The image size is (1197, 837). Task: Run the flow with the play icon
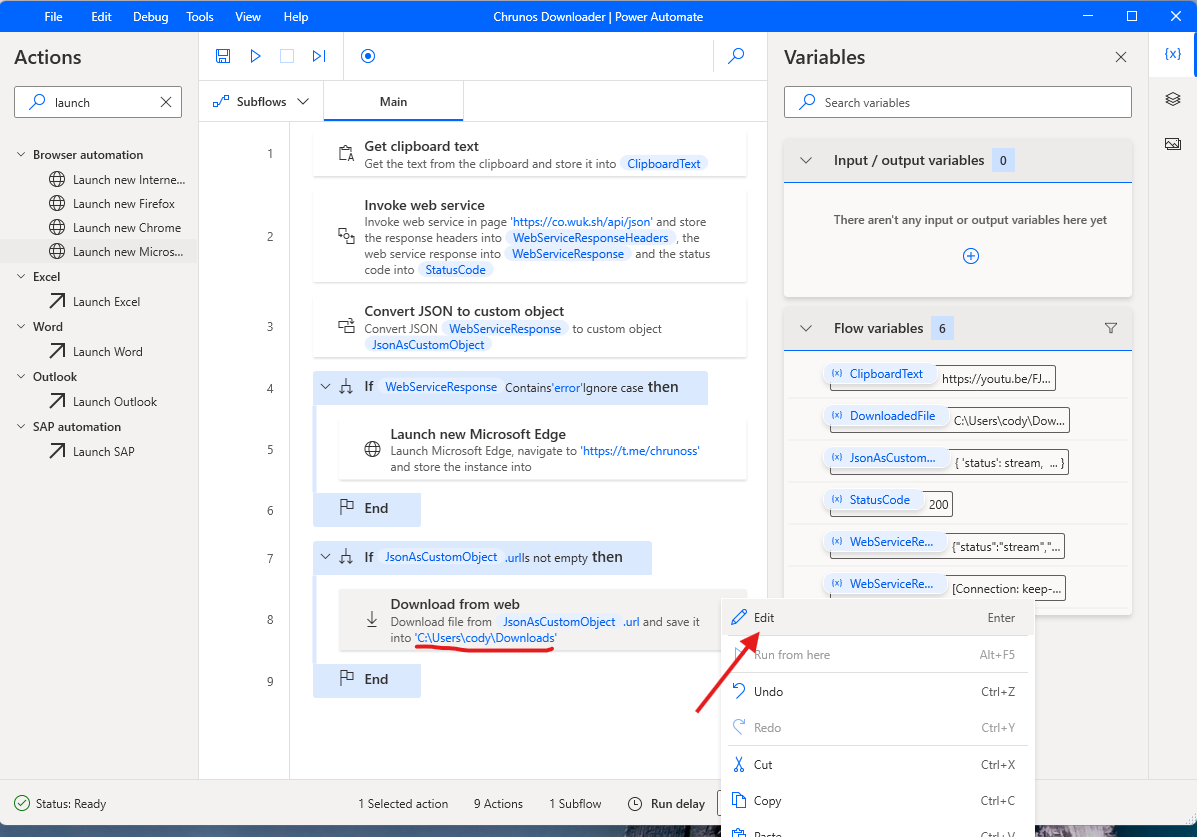tap(255, 56)
